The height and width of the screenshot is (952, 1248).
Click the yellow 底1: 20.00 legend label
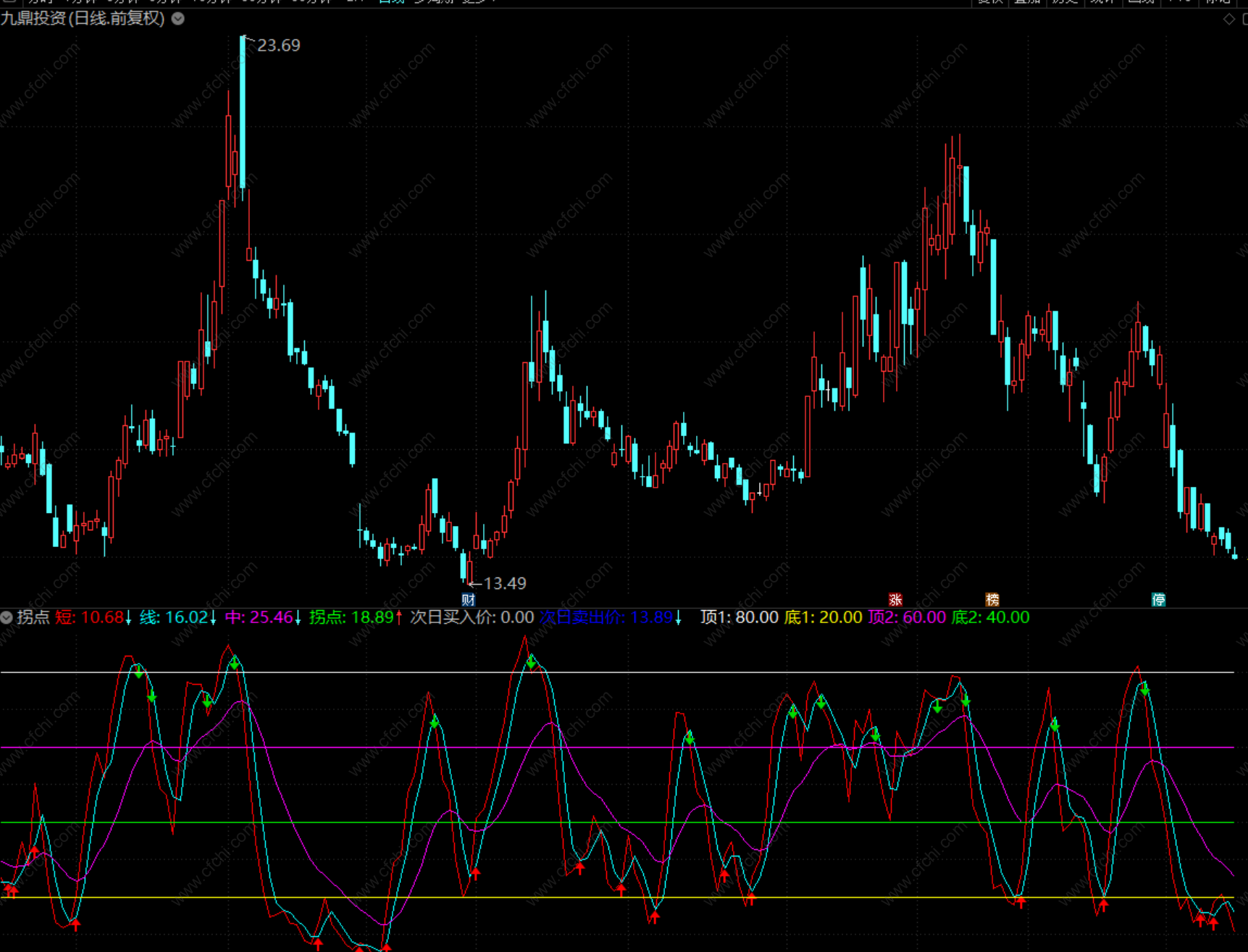tap(823, 617)
